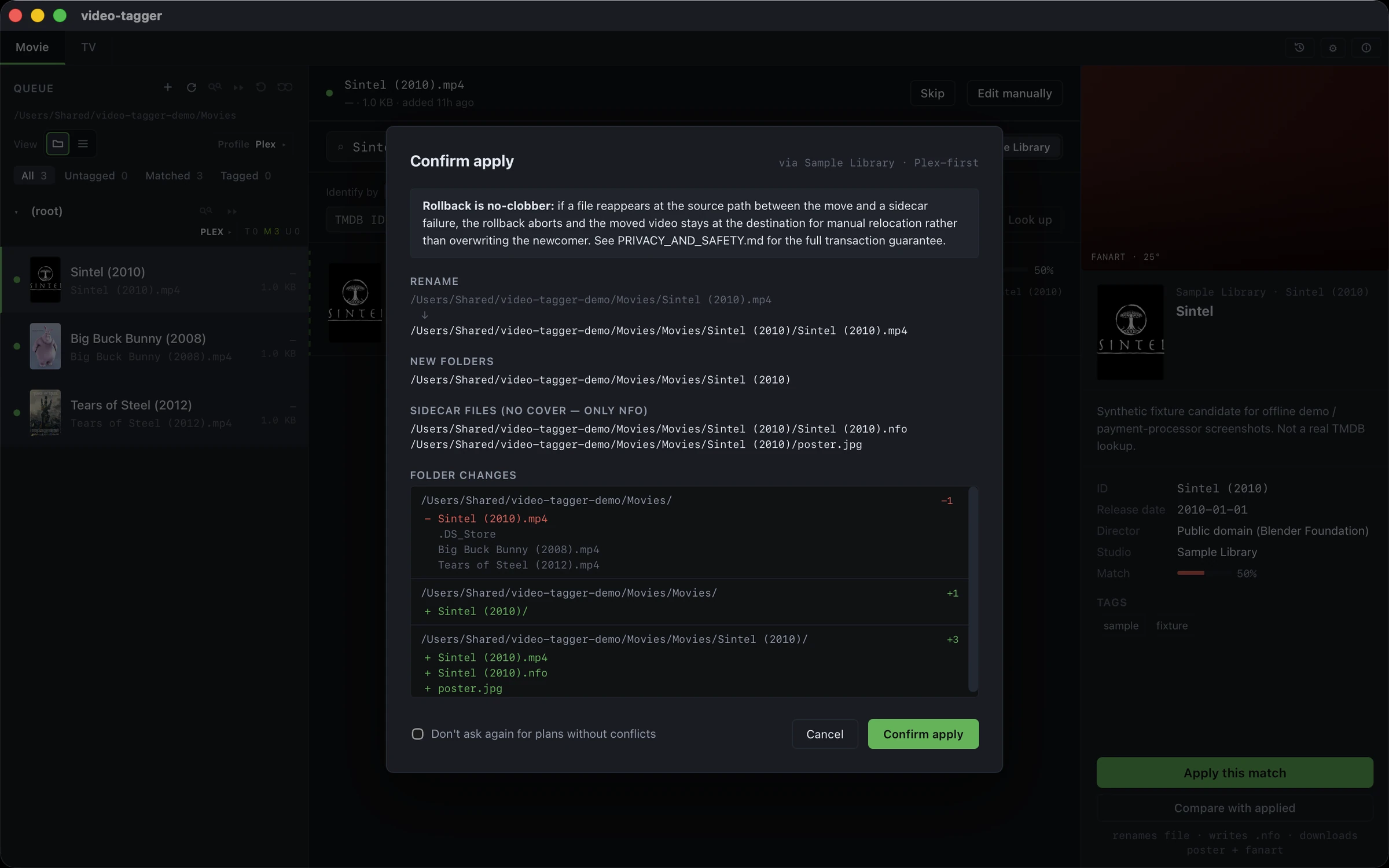The width and height of the screenshot is (1389, 868).
Task: Click the release date value 2010-01-01
Action: coord(1212,510)
